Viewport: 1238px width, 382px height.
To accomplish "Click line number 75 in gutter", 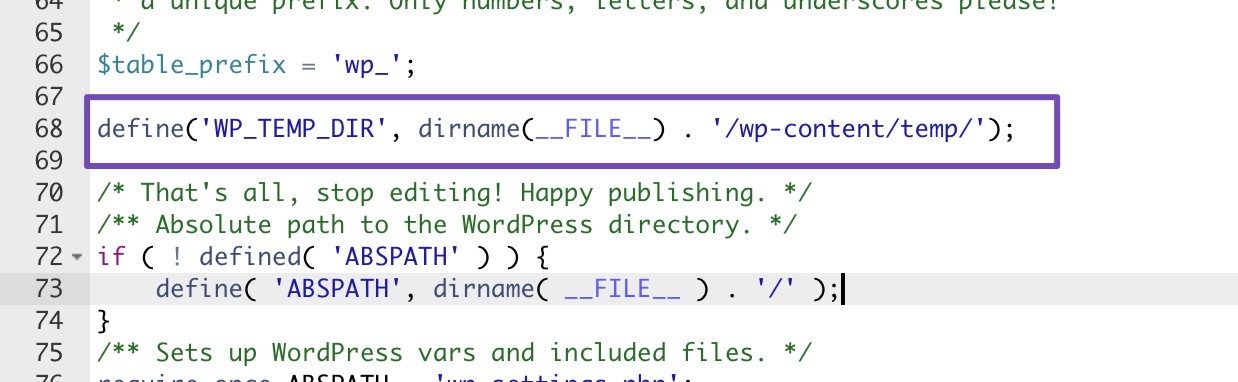I will [x=48, y=352].
